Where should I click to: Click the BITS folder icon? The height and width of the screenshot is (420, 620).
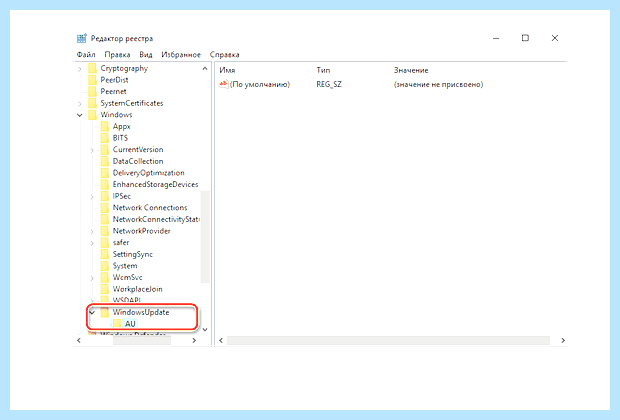(105, 138)
